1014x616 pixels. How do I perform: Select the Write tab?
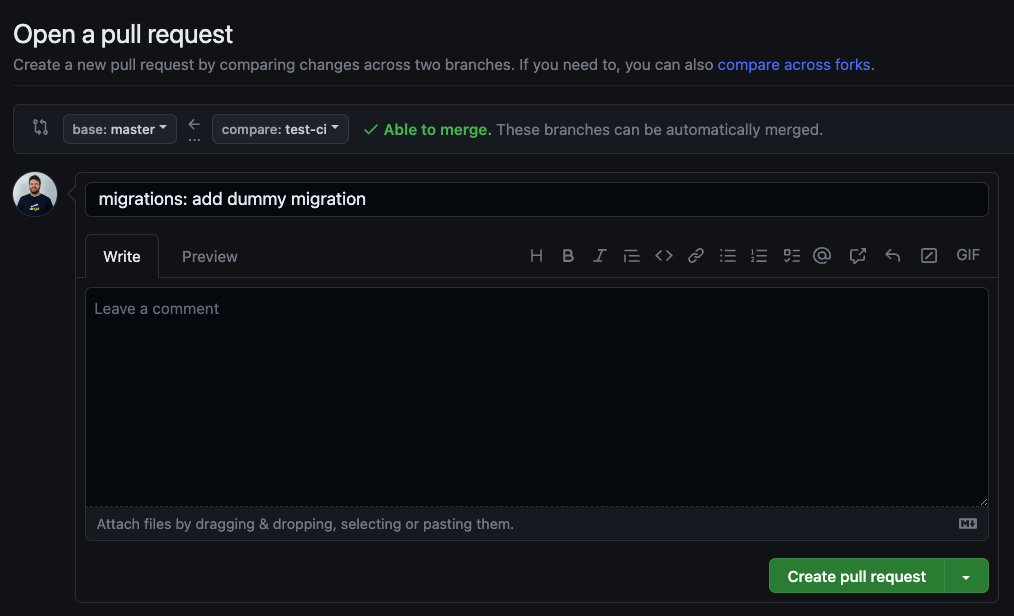pyautogui.click(x=121, y=256)
